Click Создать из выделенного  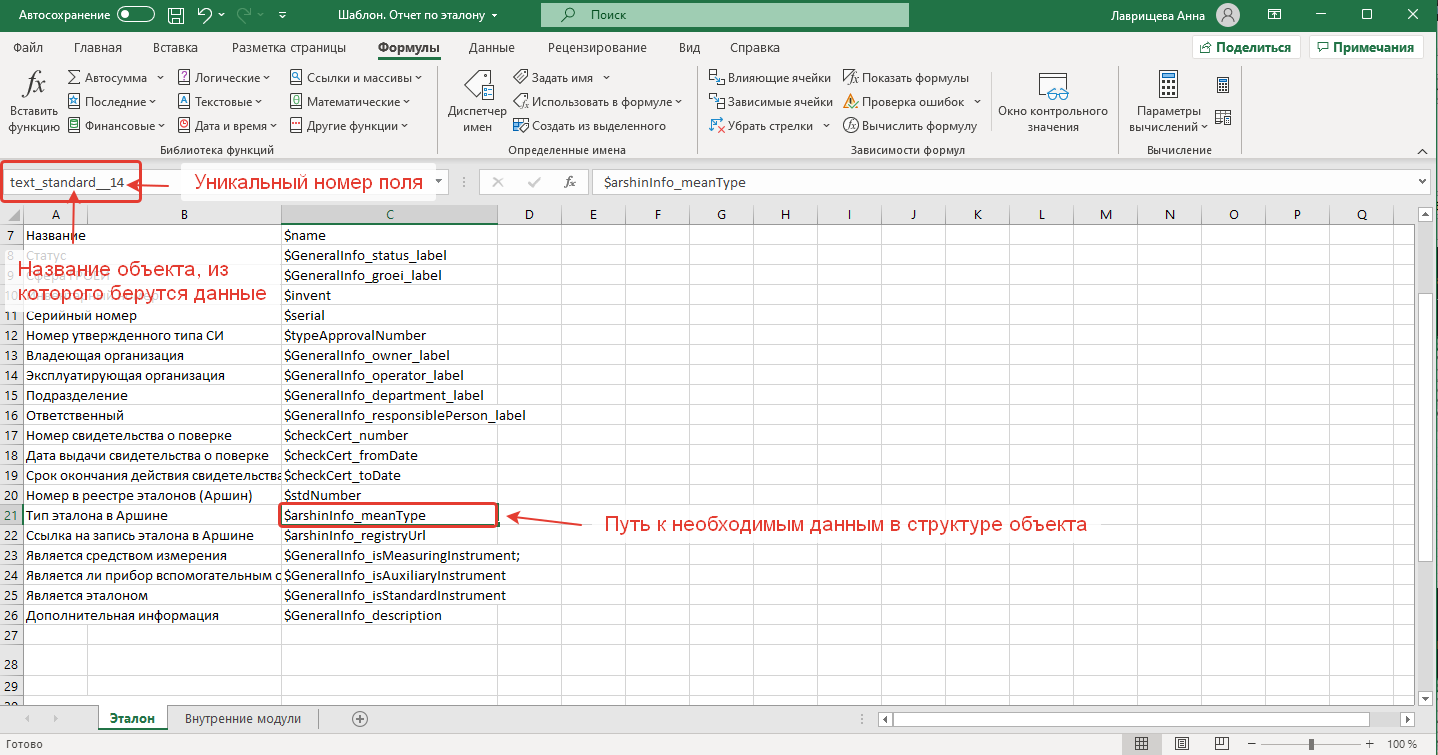pos(590,126)
